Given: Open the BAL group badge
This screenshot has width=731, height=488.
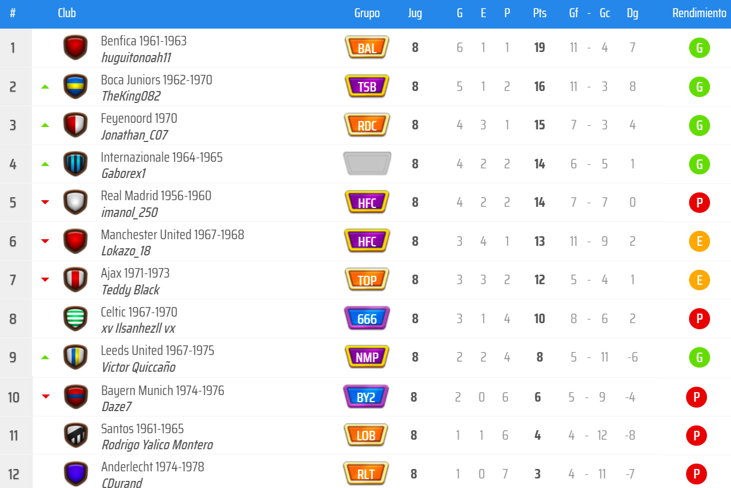Looking at the screenshot, I should (367, 48).
